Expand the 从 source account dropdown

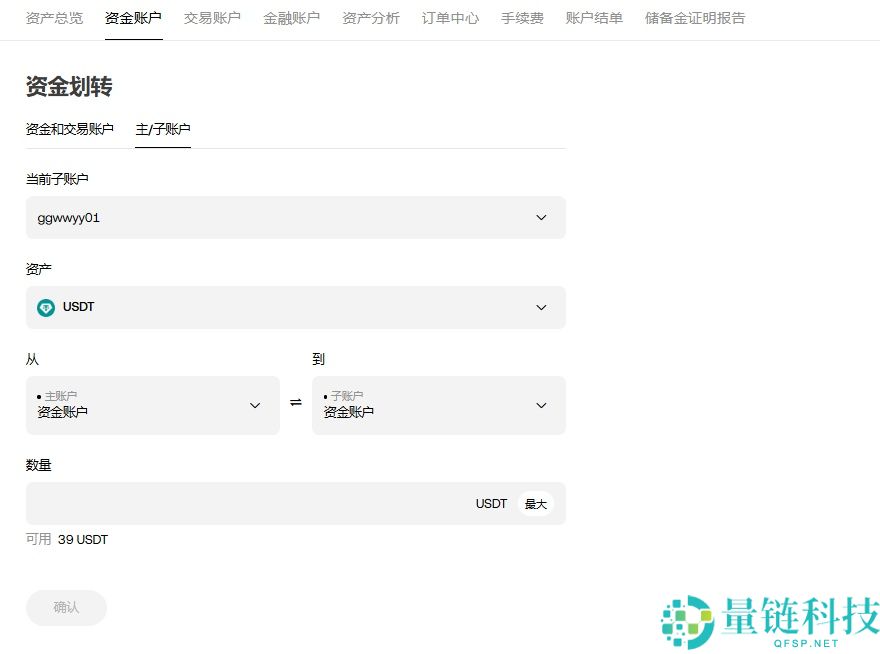click(152, 405)
